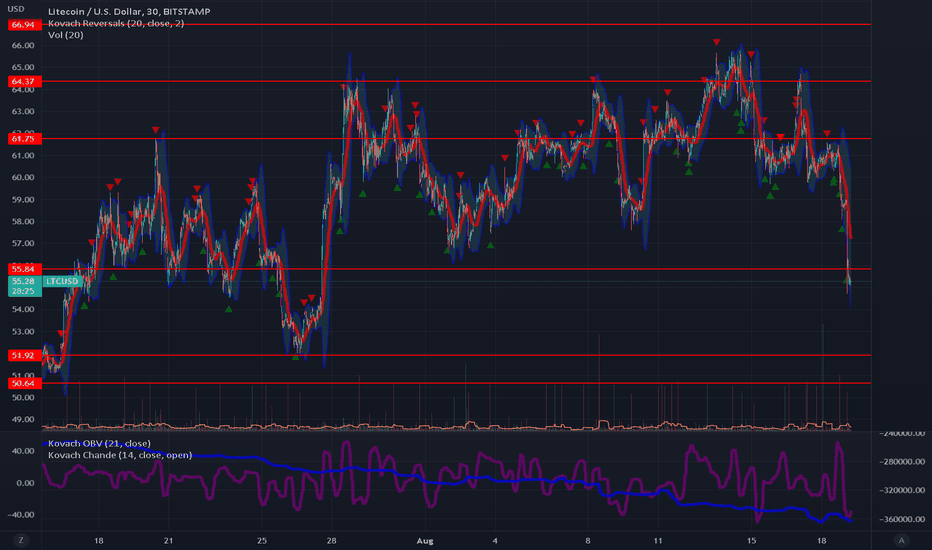Click the -240000.00 OBV scale value
Image resolution: width=932 pixels, height=550 pixels.
[902, 433]
